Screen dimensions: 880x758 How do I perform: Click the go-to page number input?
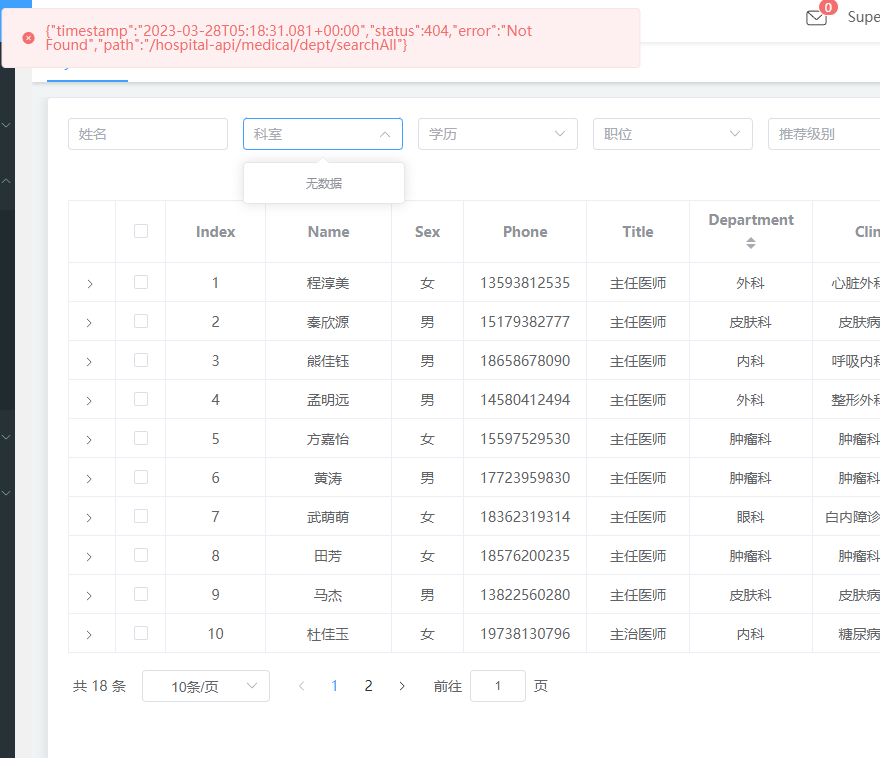point(498,686)
